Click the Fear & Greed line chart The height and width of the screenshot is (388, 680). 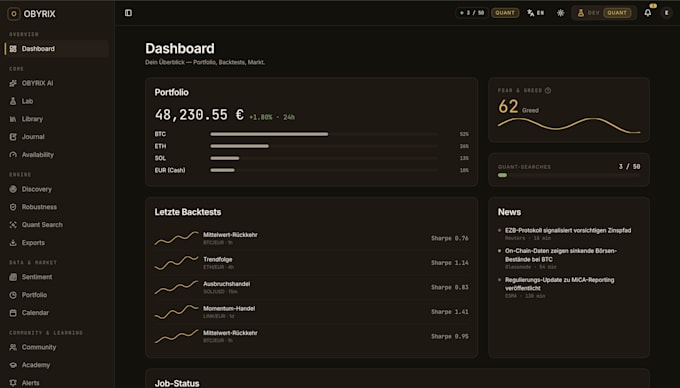click(569, 125)
